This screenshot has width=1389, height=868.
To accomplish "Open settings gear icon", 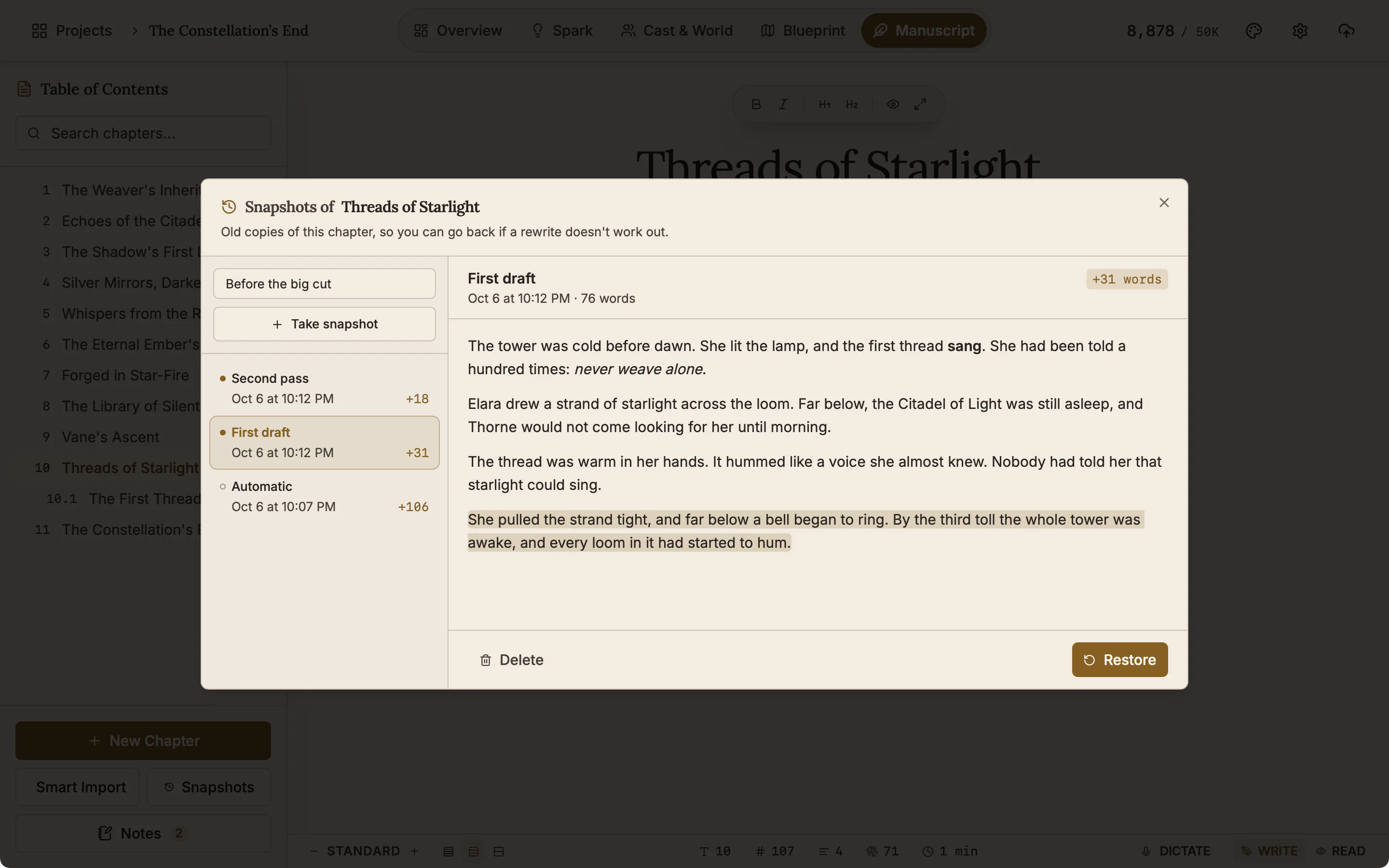I will point(1300,30).
